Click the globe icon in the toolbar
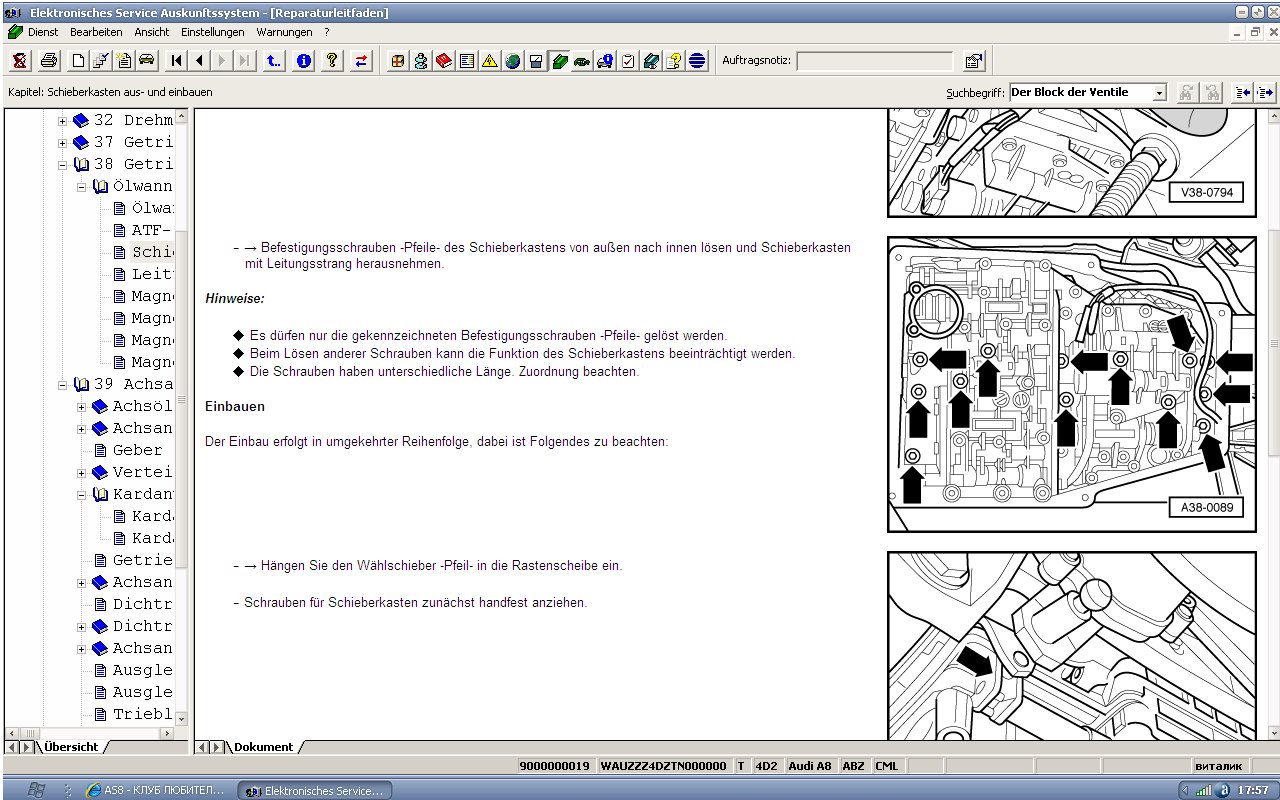The width and height of the screenshot is (1280, 800). click(x=513, y=61)
